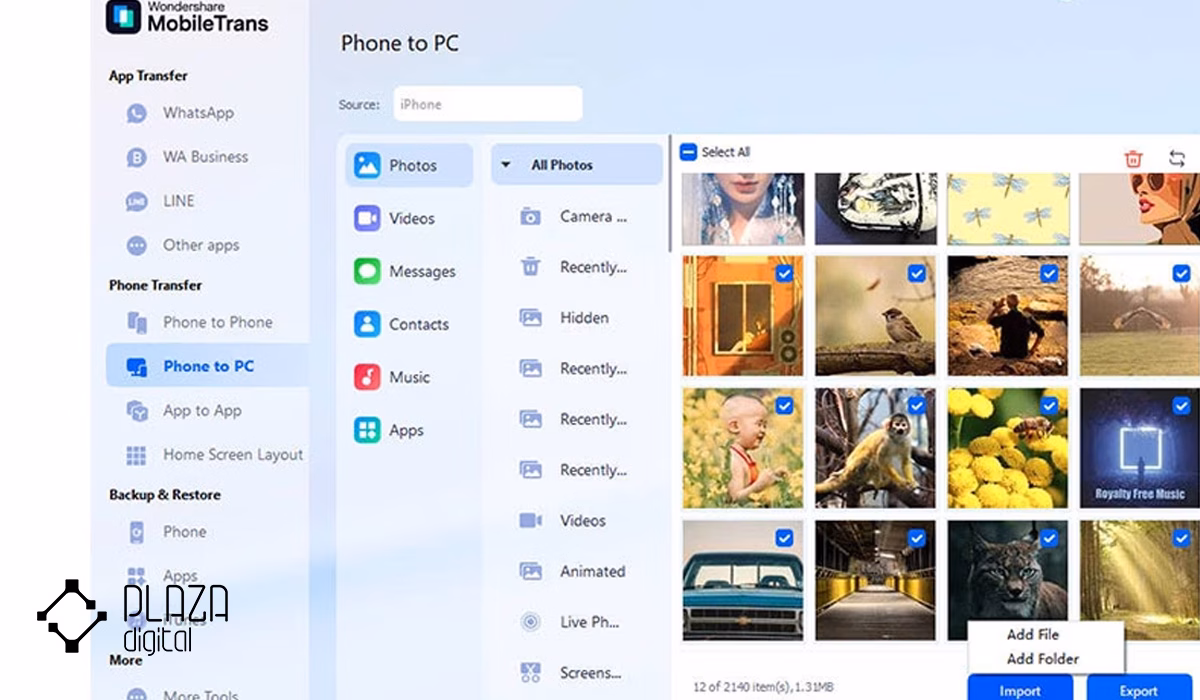Open the Source iPhone dropdown
The image size is (1200, 700).
click(488, 104)
